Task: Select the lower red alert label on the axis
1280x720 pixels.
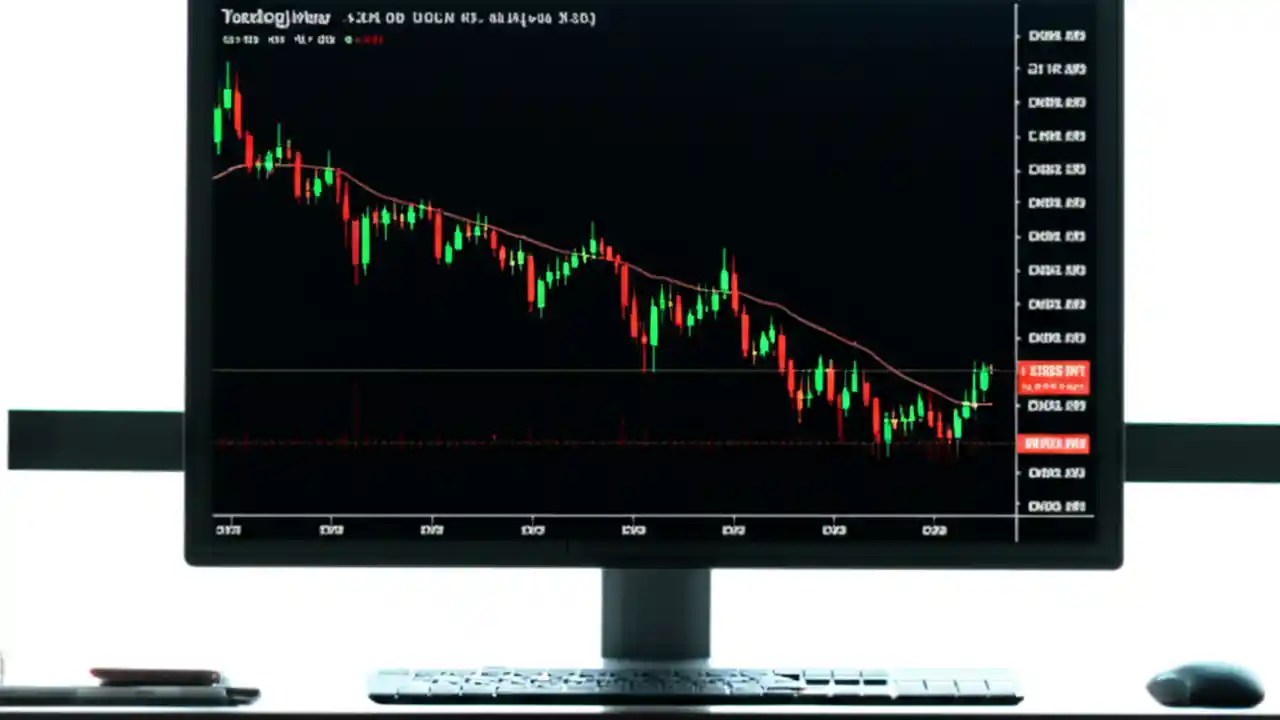Action: coord(1054,443)
